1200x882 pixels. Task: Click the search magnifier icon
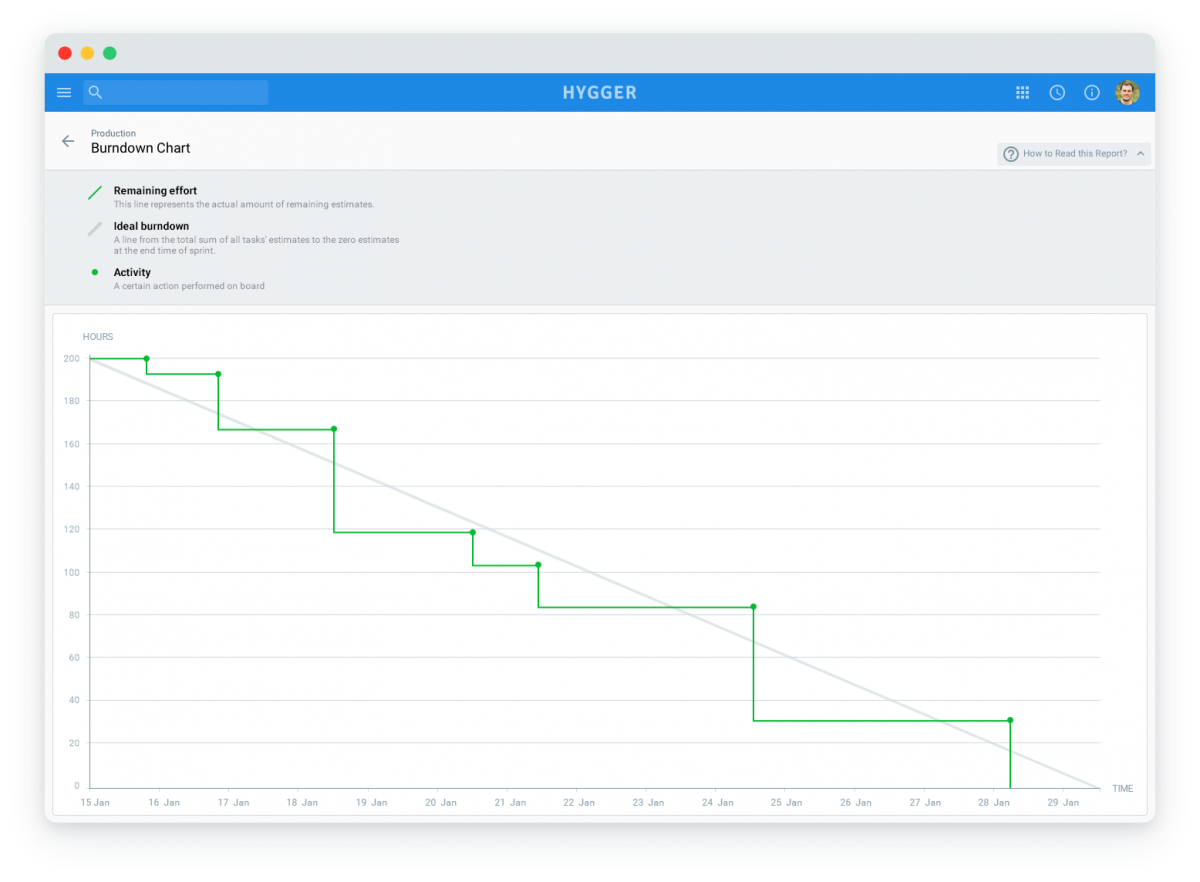pos(95,93)
